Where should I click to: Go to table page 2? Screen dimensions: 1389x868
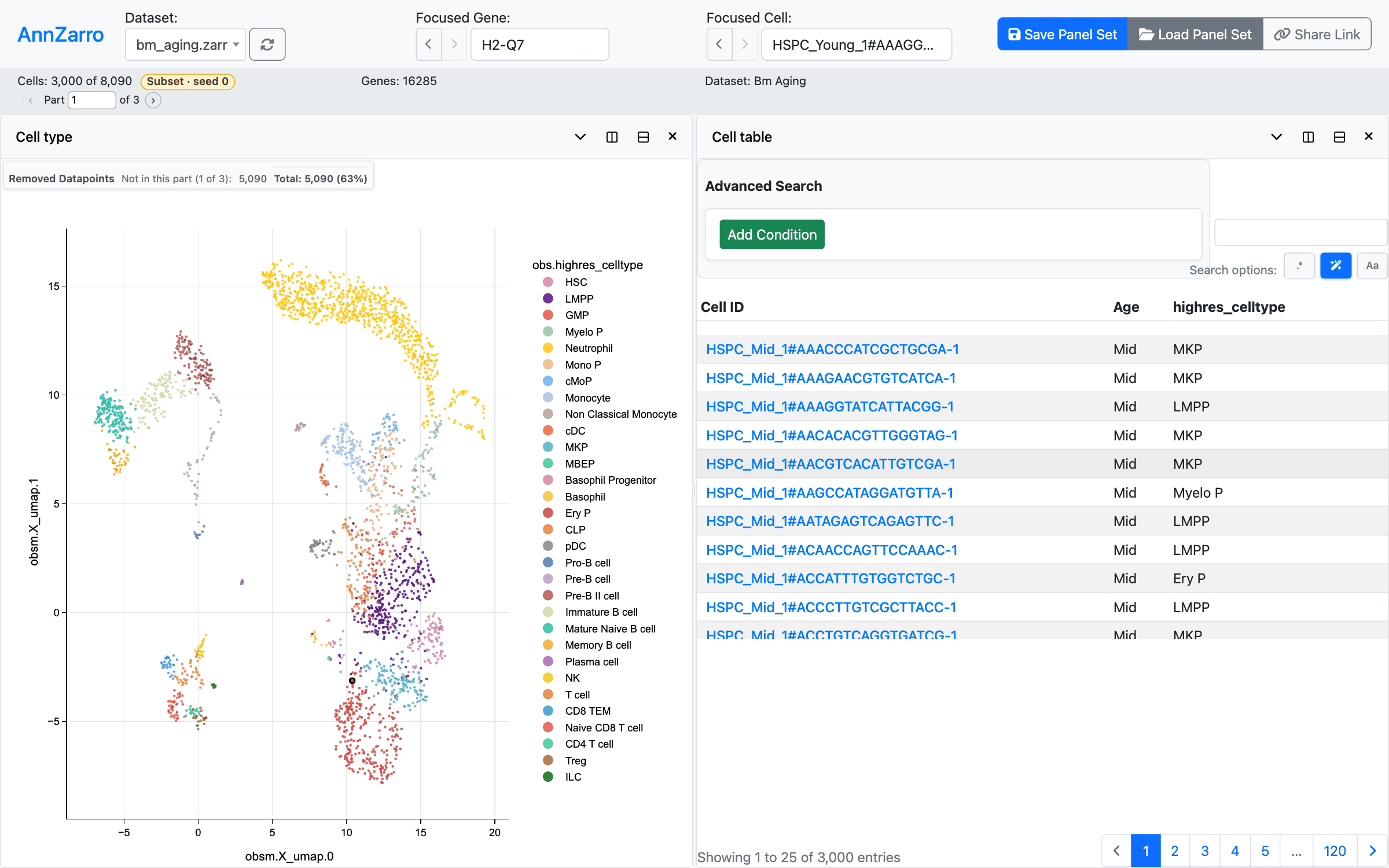[x=1175, y=851]
